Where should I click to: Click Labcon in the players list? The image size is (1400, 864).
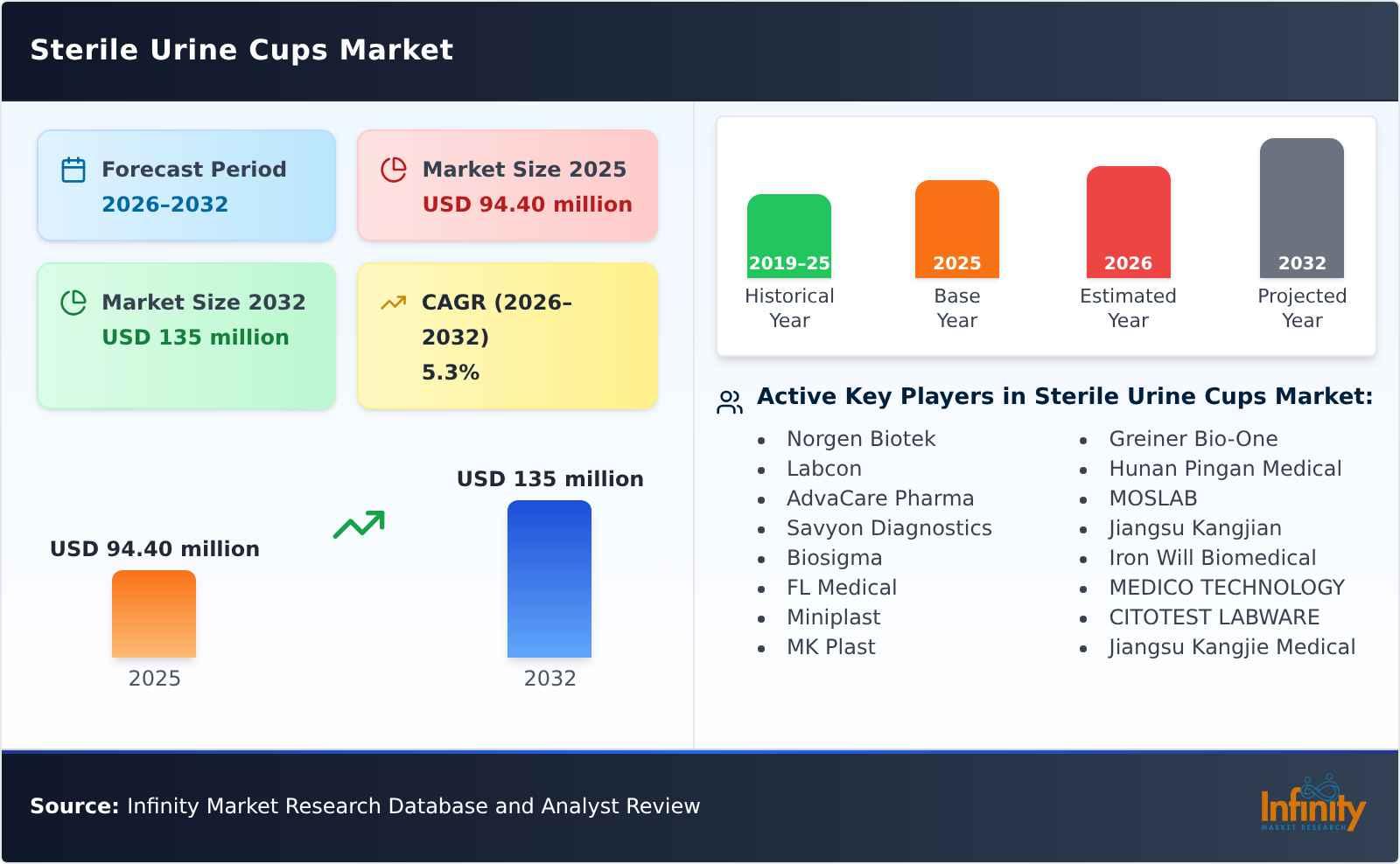[824, 469]
